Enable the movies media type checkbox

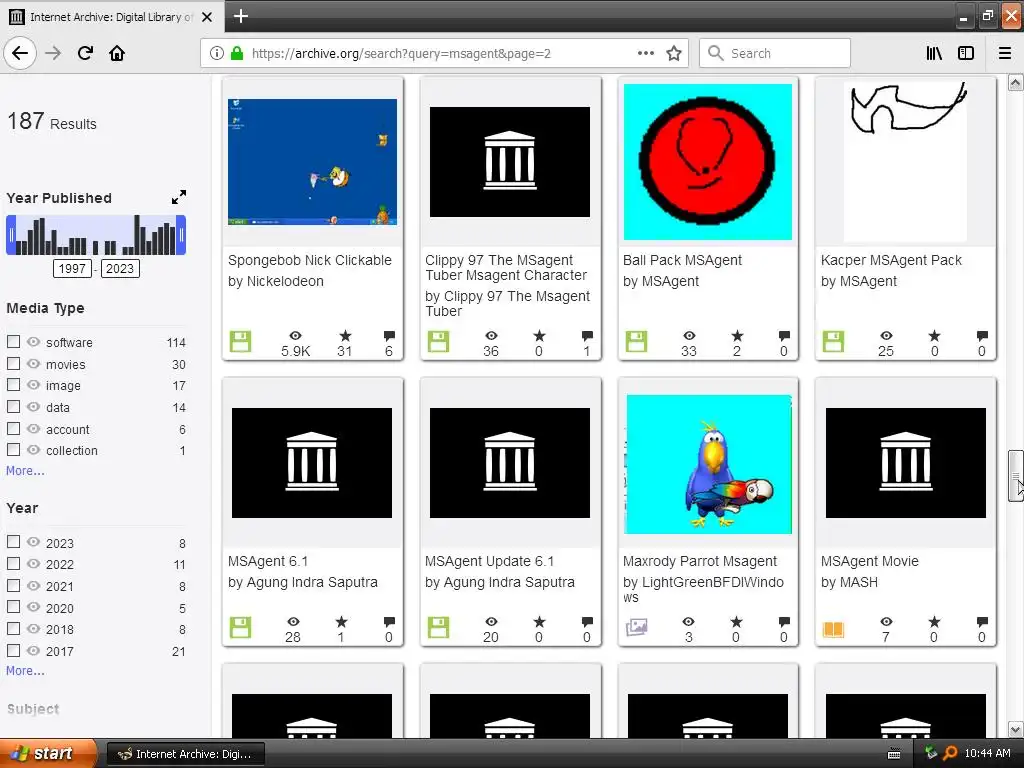click(13, 363)
